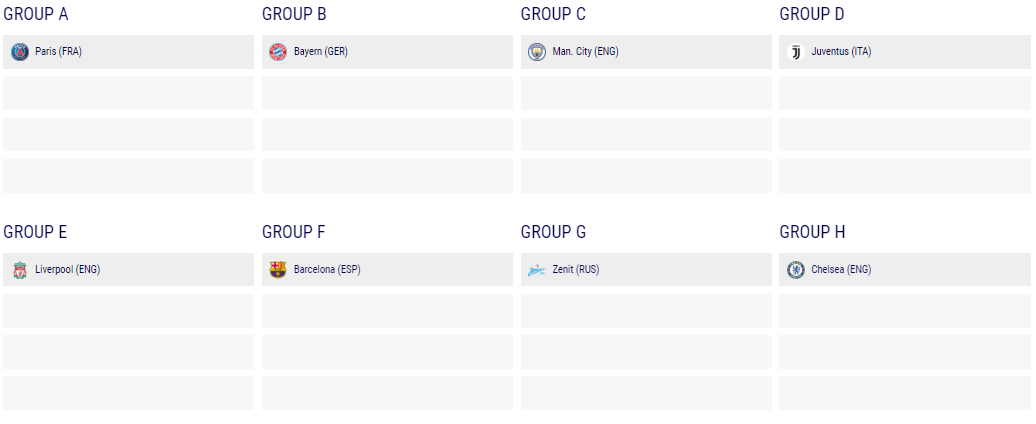This screenshot has width=1036, height=424.
Task: Open the Liverpool (ENG) team link
Action: pos(67,270)
